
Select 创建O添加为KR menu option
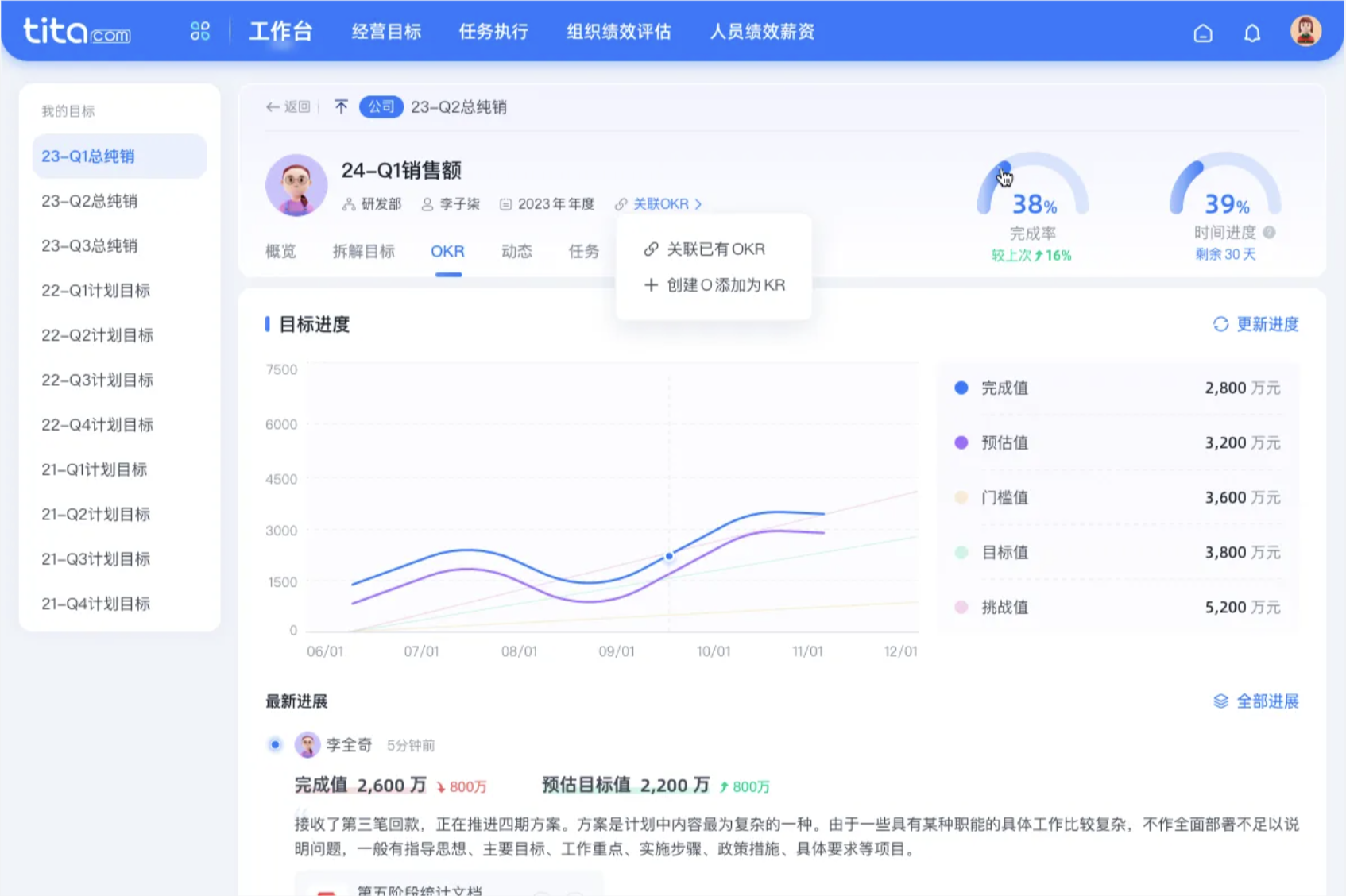(714, 285)
